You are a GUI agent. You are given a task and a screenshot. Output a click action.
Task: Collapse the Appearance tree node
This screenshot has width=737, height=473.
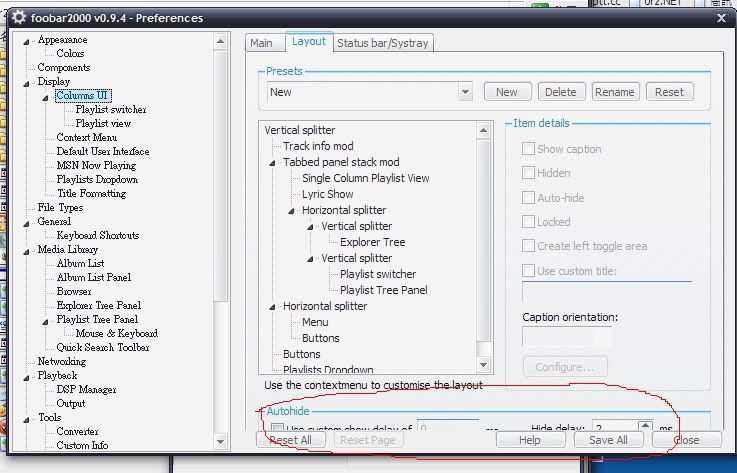coord(26,41)
